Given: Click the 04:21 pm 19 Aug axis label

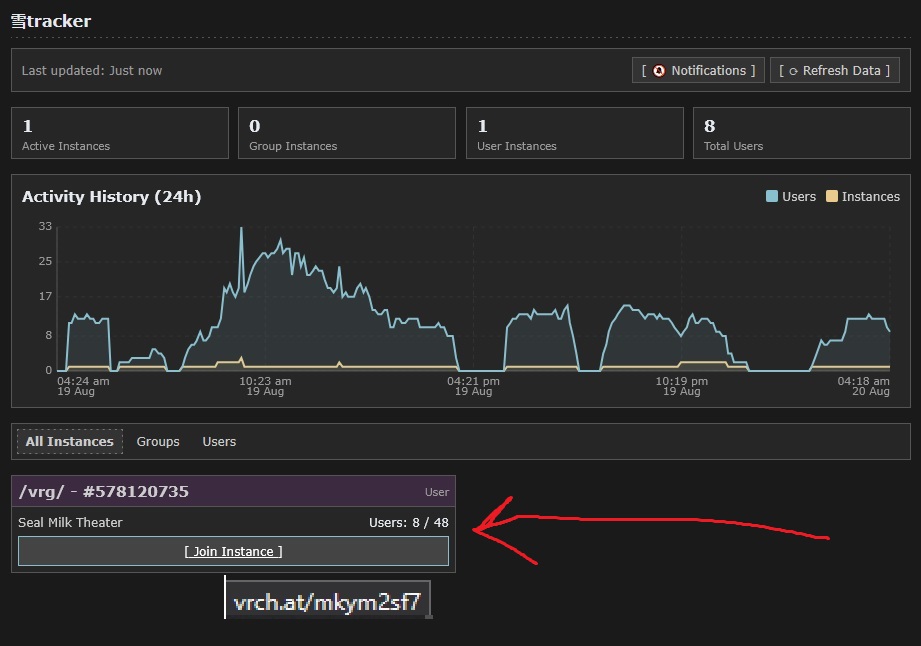Looking at the screenshot, I should (473, 386).
